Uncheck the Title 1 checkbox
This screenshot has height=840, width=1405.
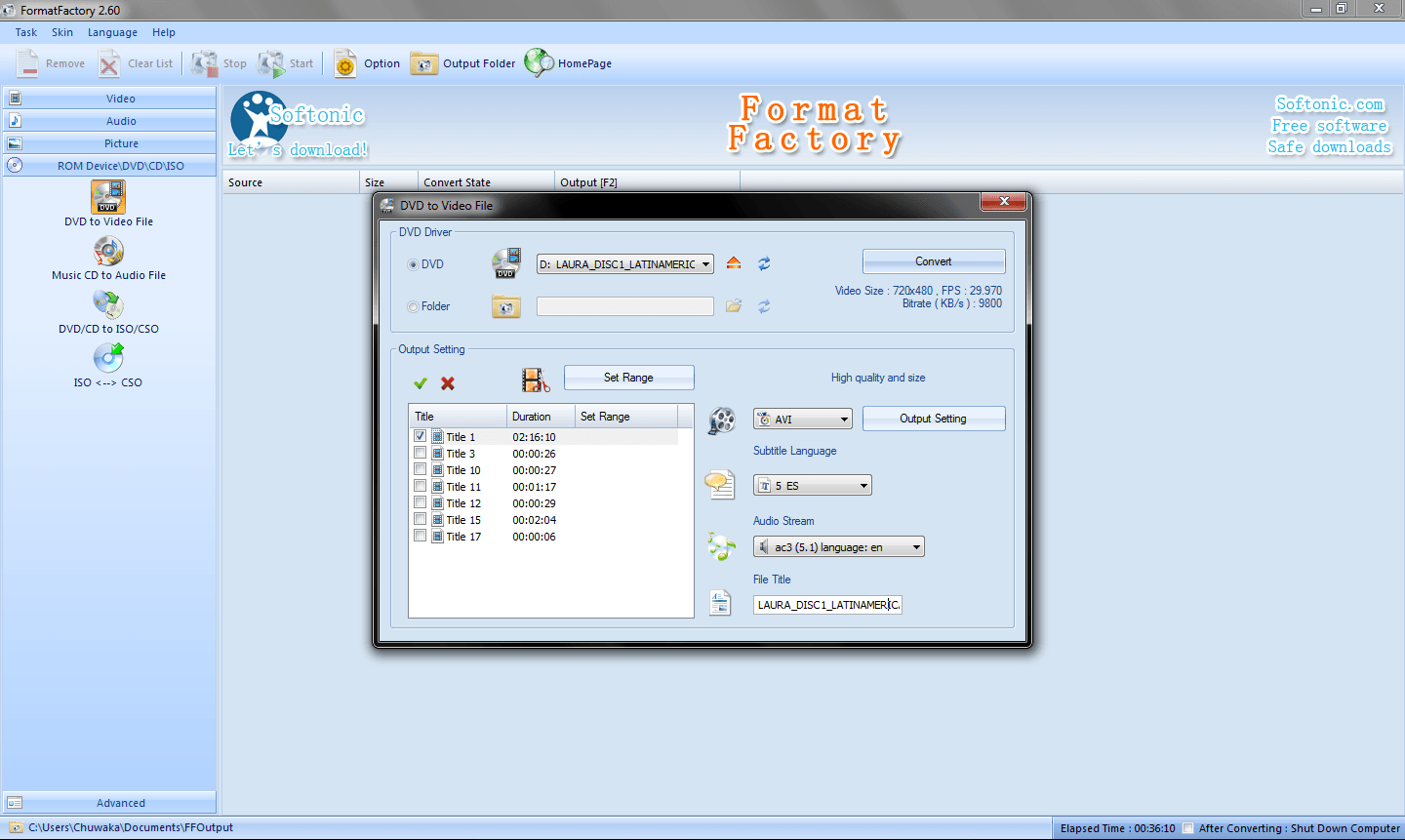click(x=420, y=436)
